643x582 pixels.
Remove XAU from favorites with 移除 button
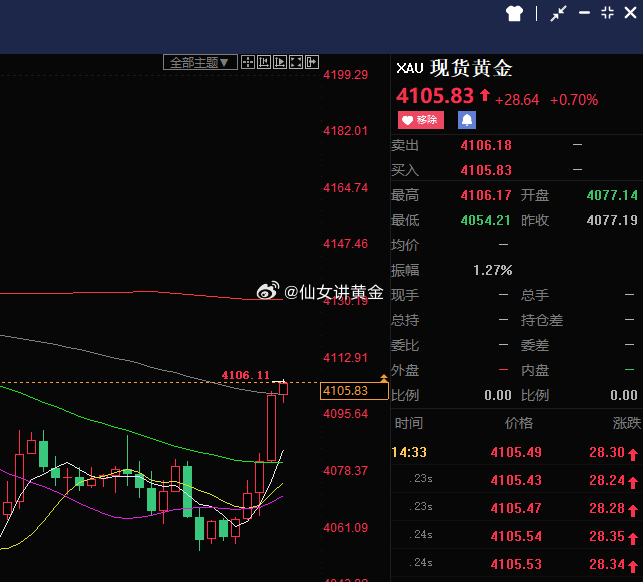[421, 120]
